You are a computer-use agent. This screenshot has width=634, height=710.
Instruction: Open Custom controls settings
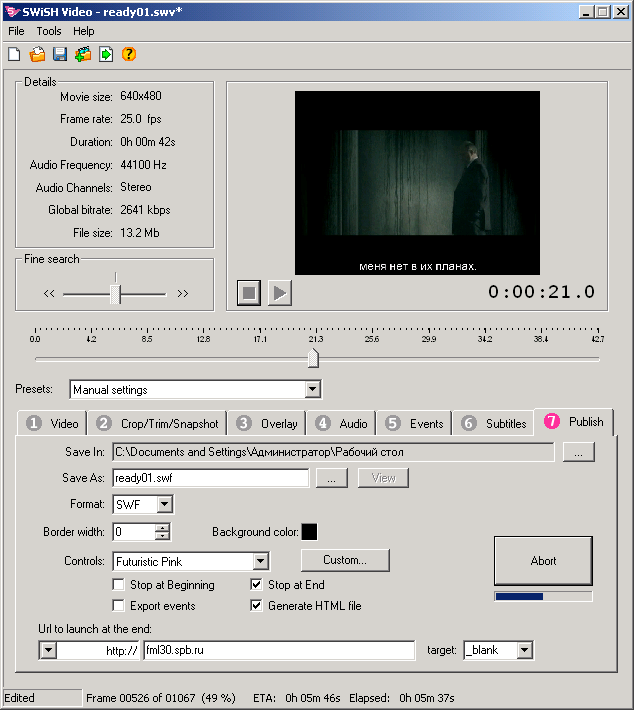click(x=345, y=560)
